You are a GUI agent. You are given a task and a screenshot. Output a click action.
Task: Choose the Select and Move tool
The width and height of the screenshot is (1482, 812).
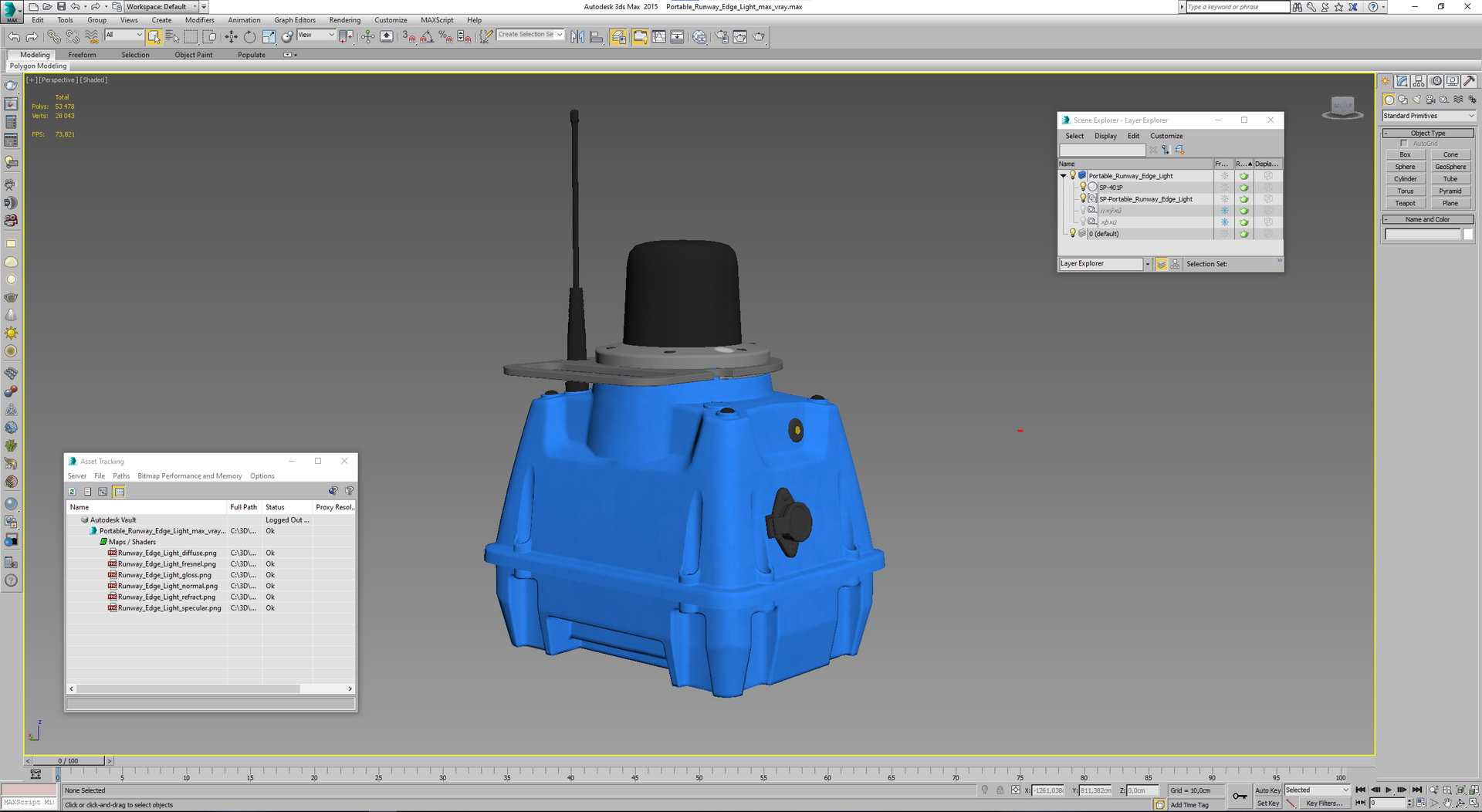(x=231, y=36)
